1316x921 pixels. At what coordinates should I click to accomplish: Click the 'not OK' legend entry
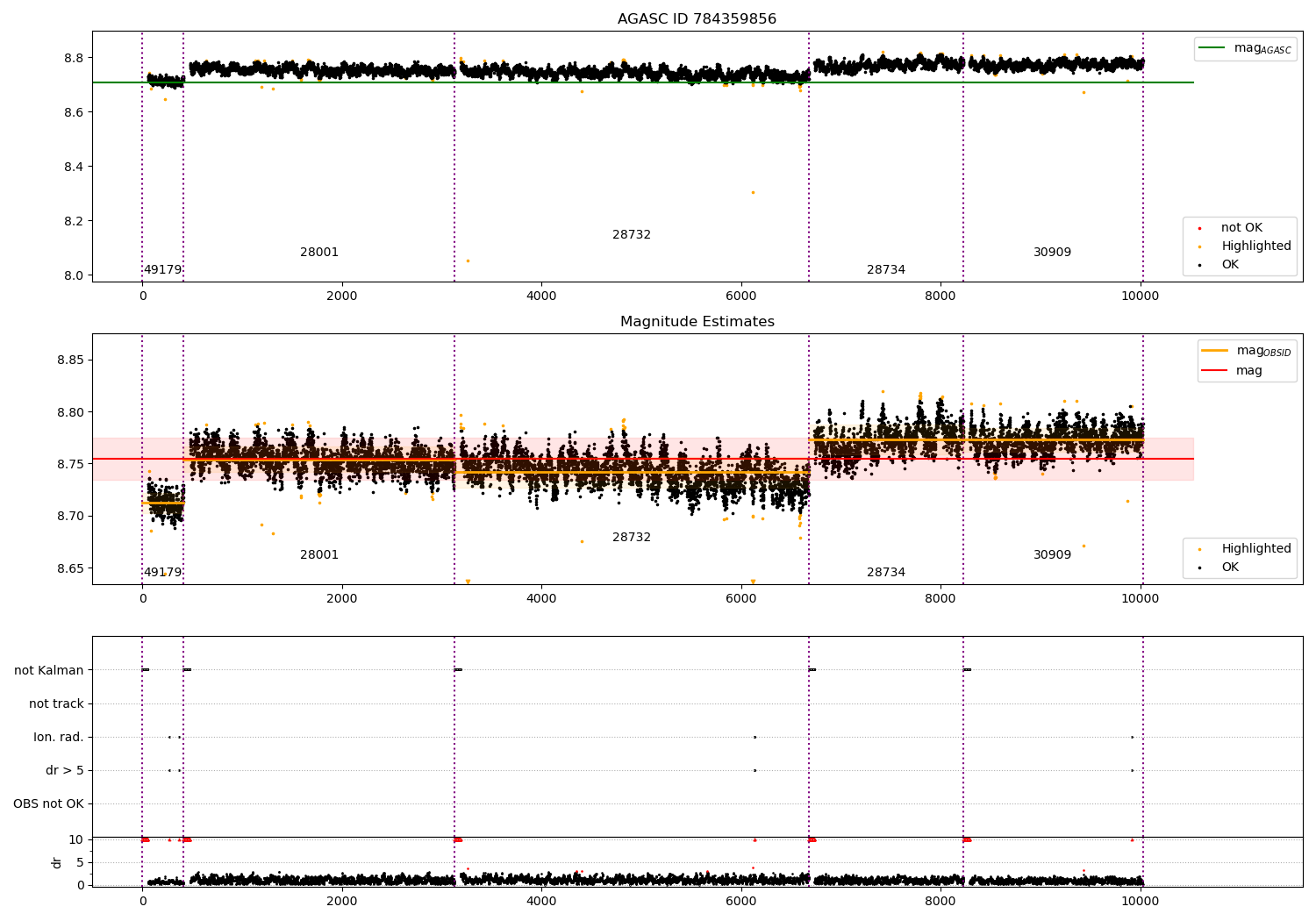point(1241,228)
